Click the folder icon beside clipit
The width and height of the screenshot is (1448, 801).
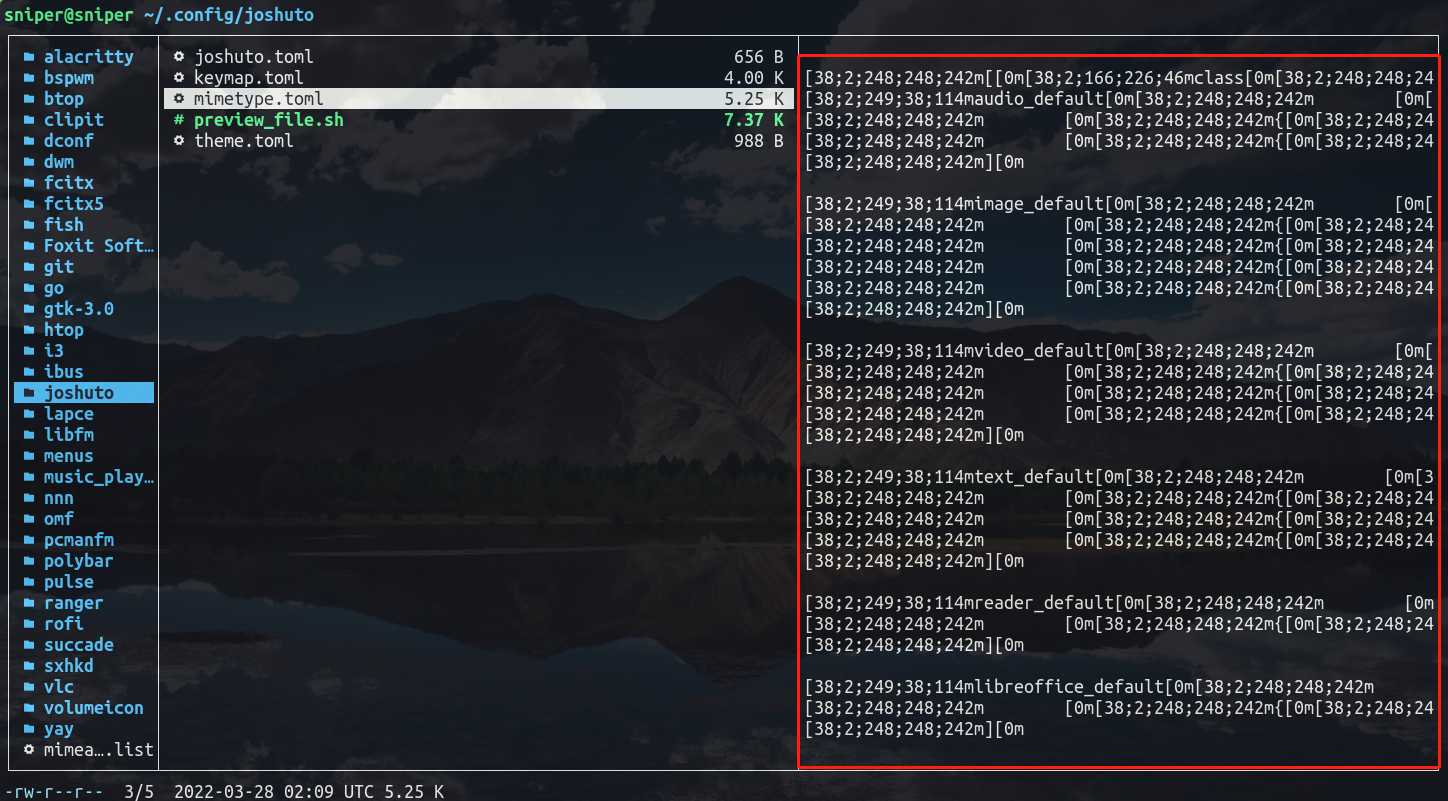tap(29, 120)
